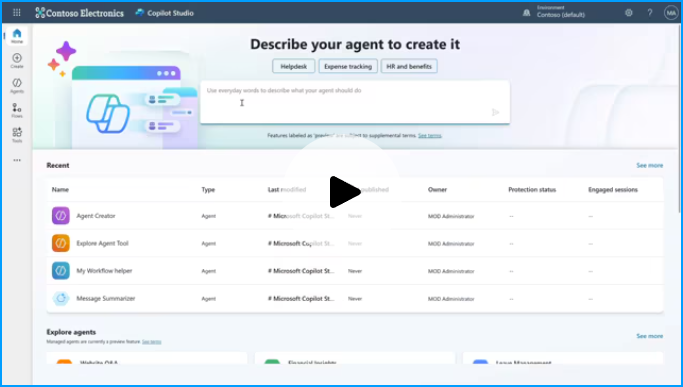Go to Home in the sidebar
Screen dimensions: 683x387
(17, 36)
